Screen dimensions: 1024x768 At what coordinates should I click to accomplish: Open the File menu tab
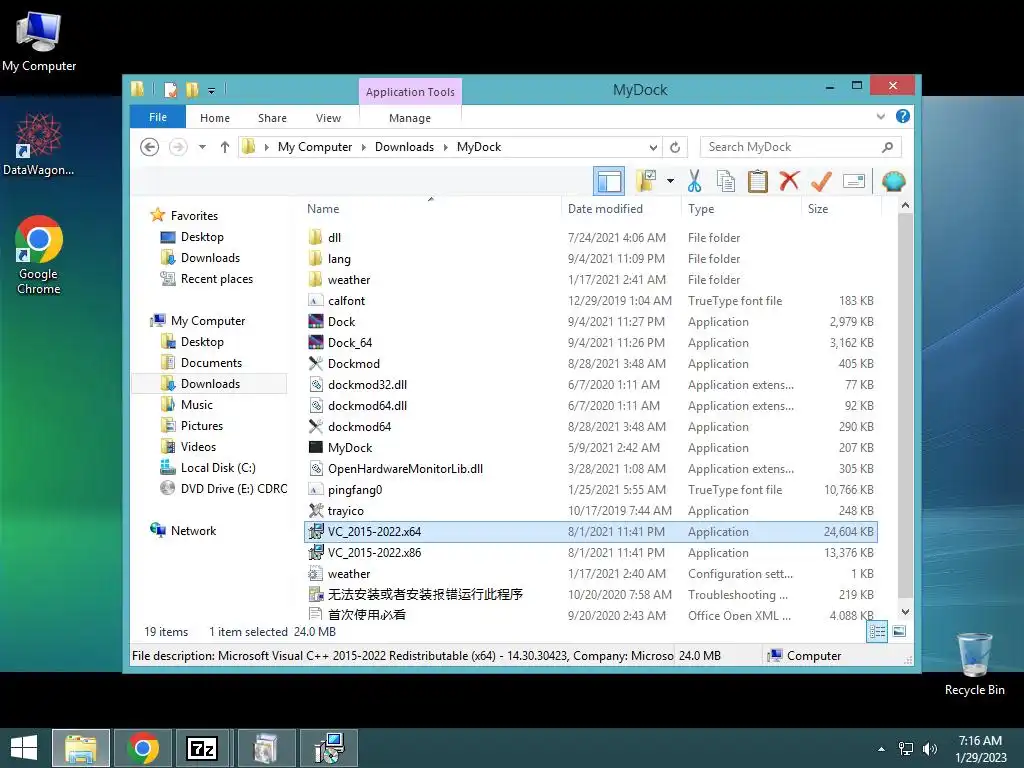click(x=158, y=117)
